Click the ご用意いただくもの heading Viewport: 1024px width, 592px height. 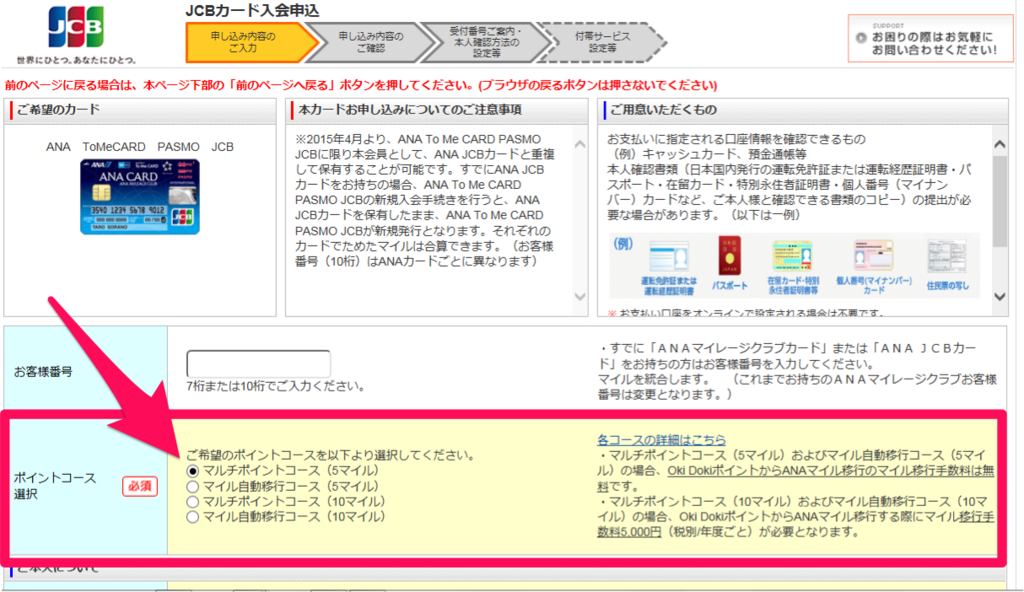coord(664,110)
